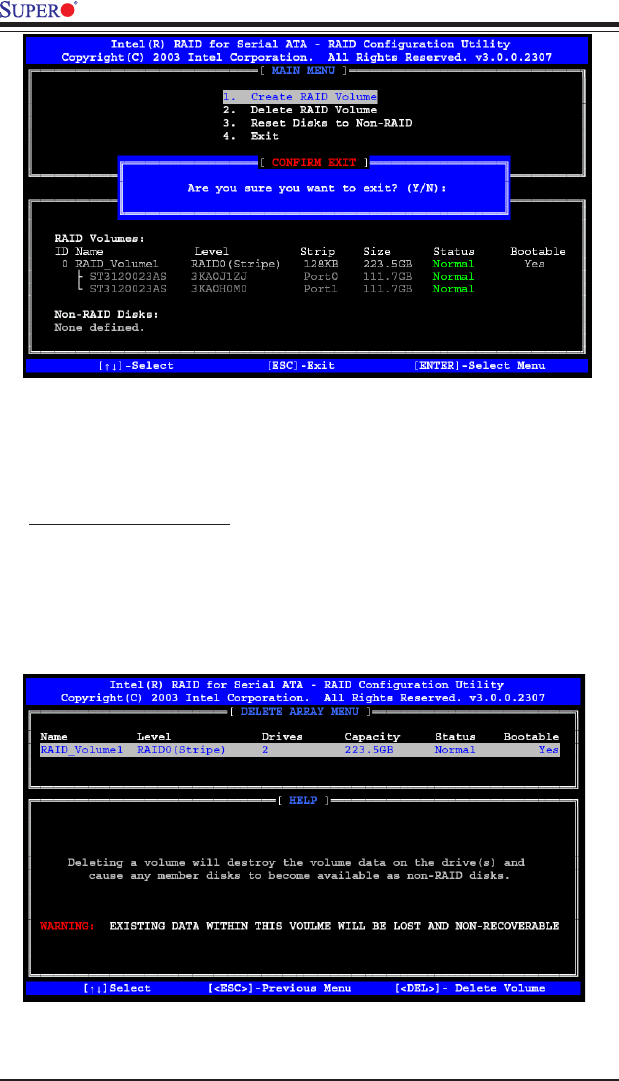Click the green 'Normal' status of RAID_Volume1 row
The image size is (619, 1081).
coord(454,264)
